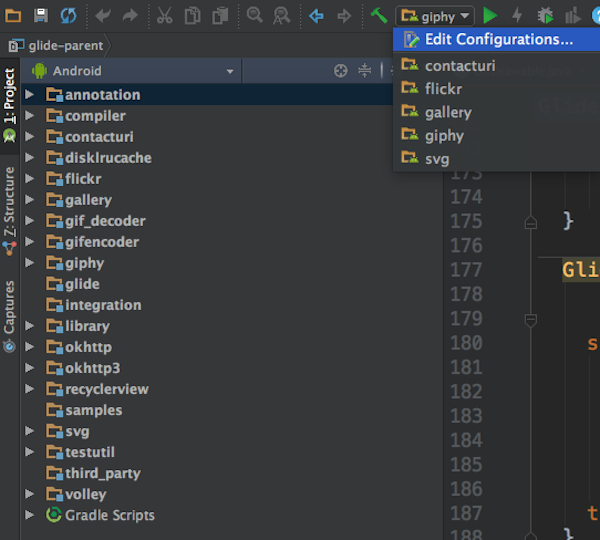Open the Android project view dropdown
This screenshot has width=600, height=540.
point(133,71)
